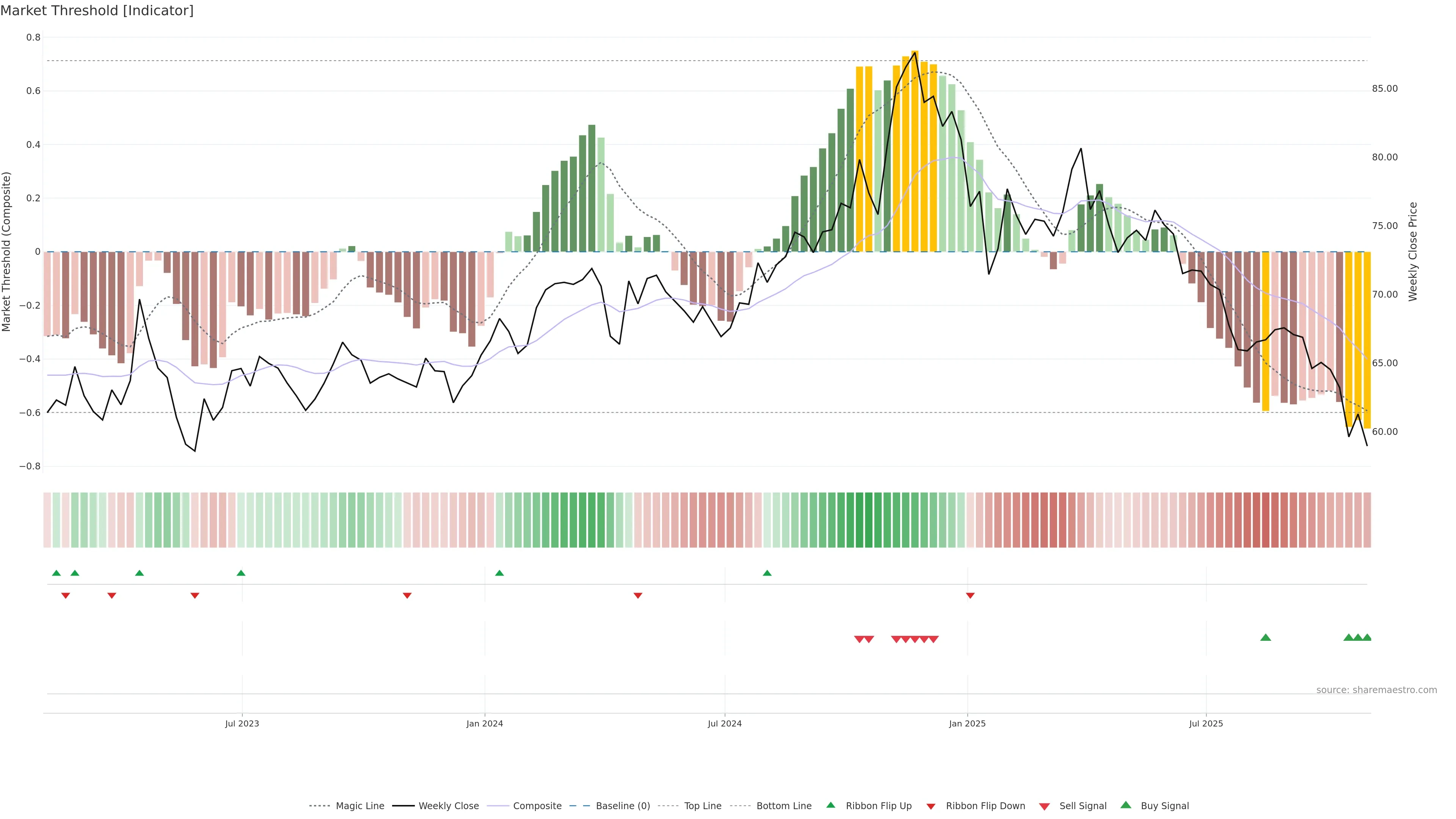
Task: Click the Ribbon Flip Up legend triangle icon
Action: click(830, 805)
